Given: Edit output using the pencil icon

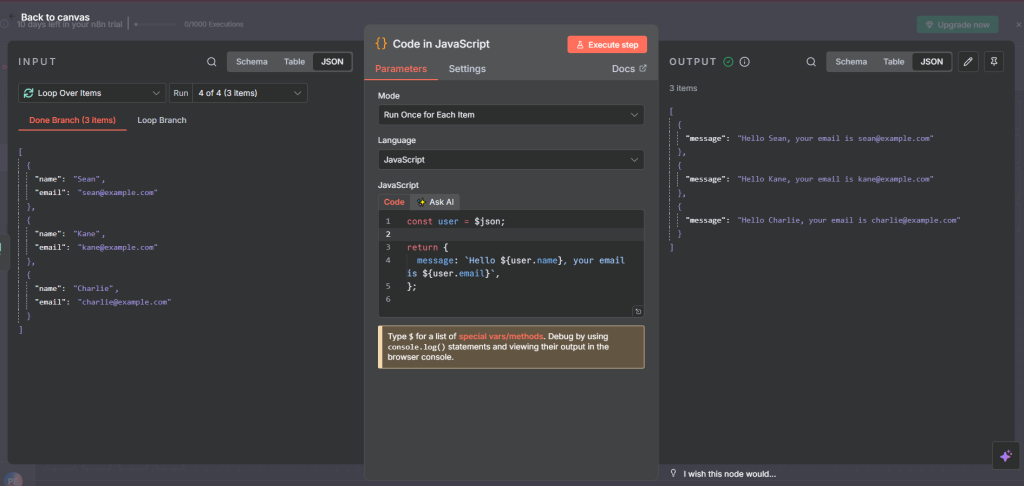Looking at the screenshot, I should point(967,62).
